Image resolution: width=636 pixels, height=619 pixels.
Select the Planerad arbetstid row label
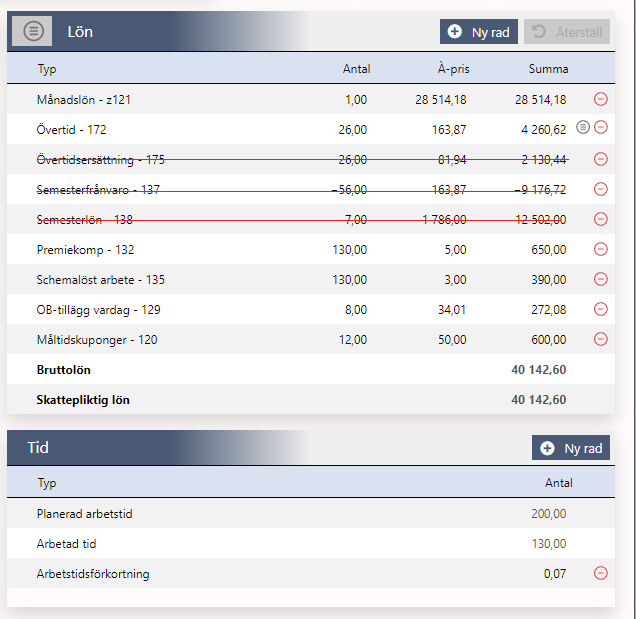click(x=84, y=514)
